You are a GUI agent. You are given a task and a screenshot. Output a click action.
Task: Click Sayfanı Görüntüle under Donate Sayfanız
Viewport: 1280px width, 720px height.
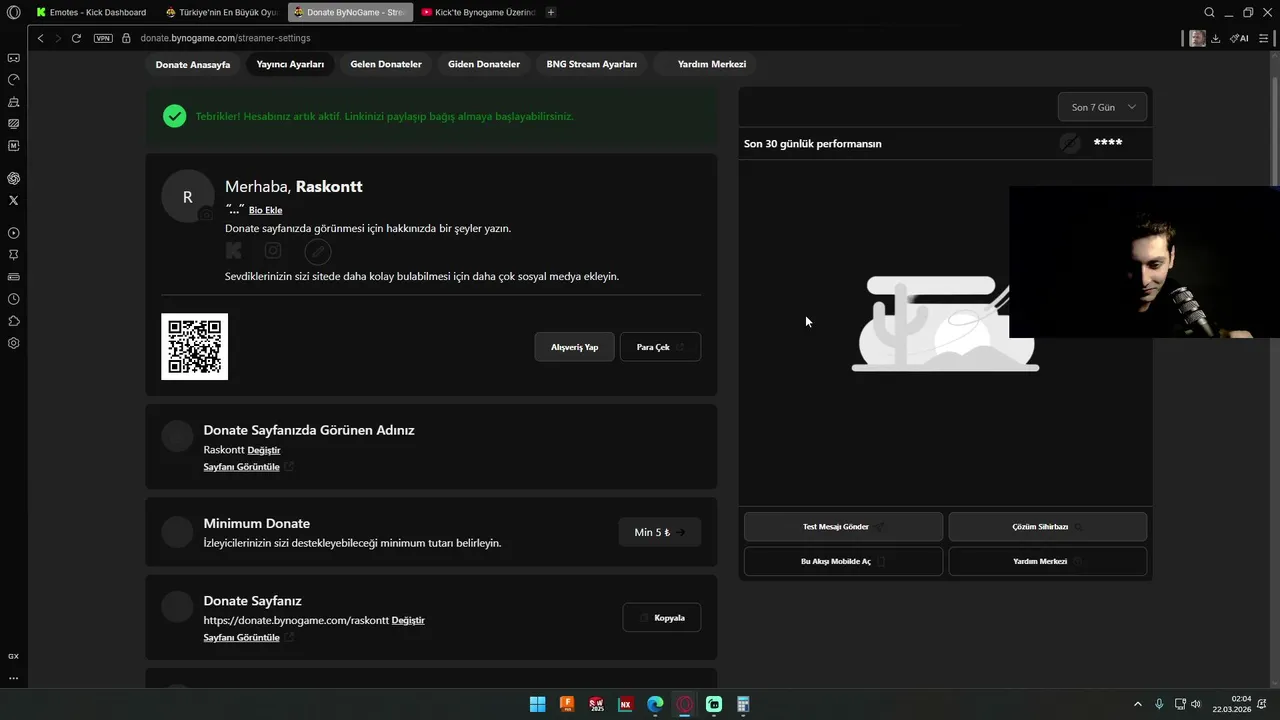(x=241, y=637)
